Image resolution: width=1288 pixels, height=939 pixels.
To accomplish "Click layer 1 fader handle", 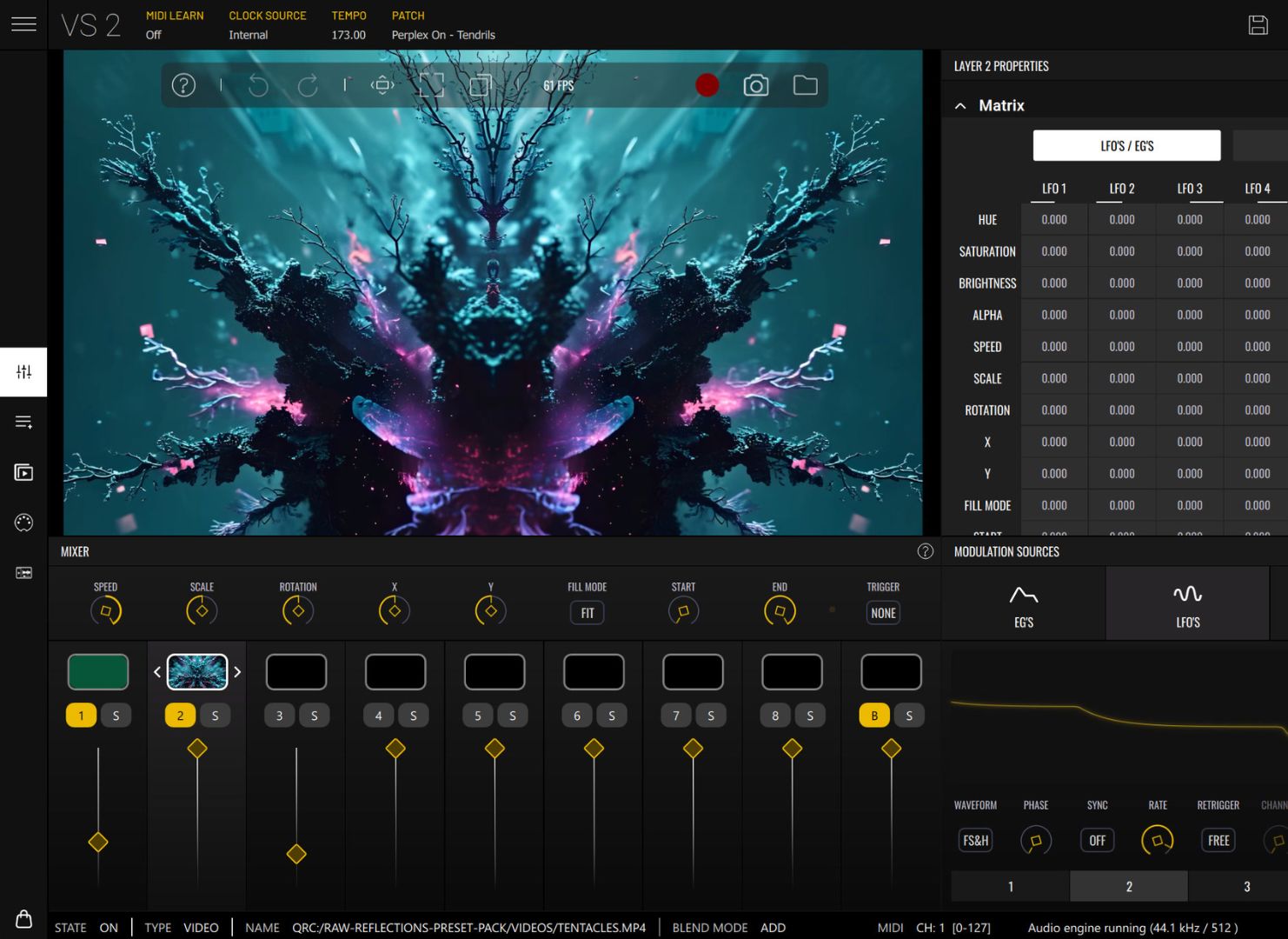I will tap(98, 842).
